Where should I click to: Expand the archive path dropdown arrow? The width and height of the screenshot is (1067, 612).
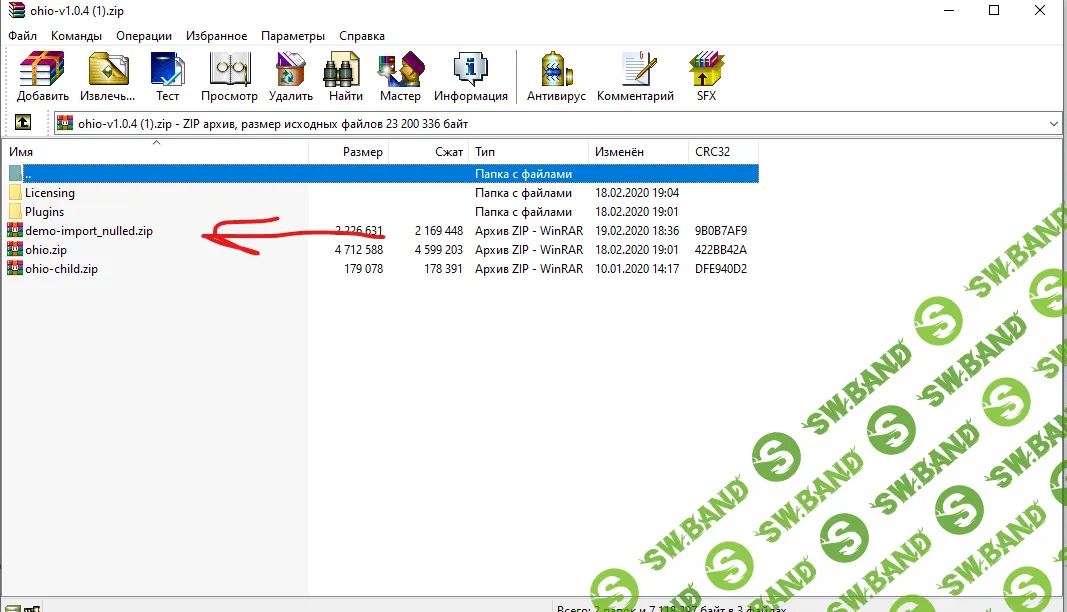(1053, 123)
